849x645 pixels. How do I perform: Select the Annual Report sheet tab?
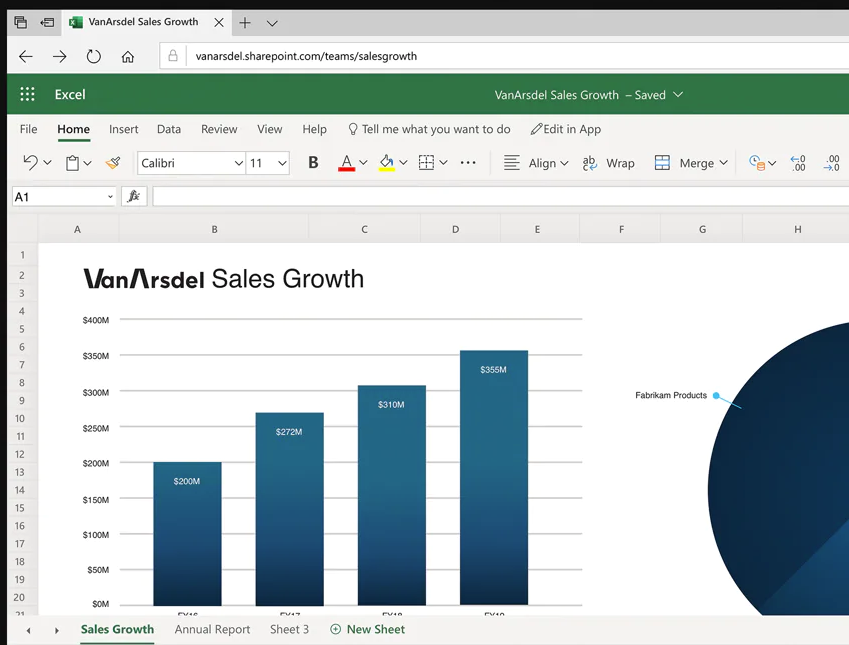click(x=212, y=629)
